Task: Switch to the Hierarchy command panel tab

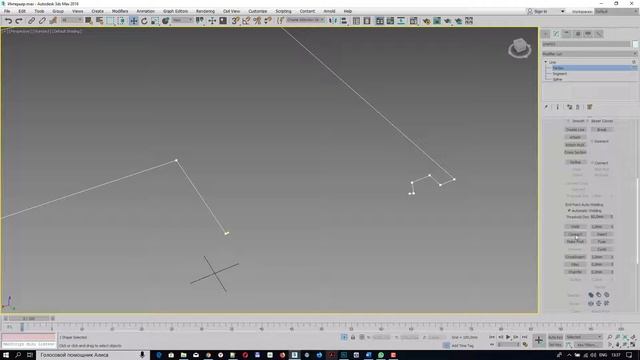Action: click(567, 34)
